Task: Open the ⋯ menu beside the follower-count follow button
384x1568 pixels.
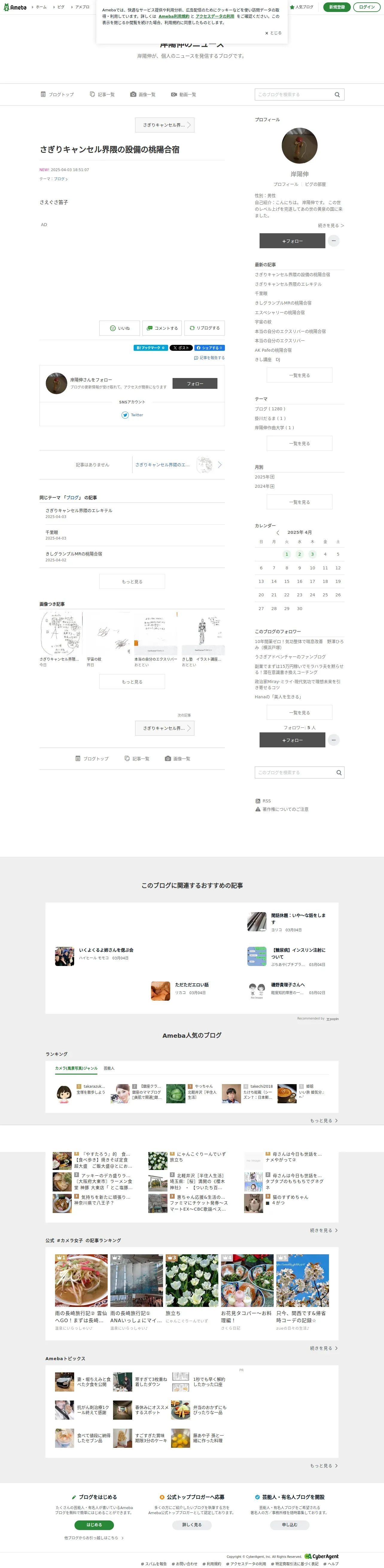Action: coord(333,740)
